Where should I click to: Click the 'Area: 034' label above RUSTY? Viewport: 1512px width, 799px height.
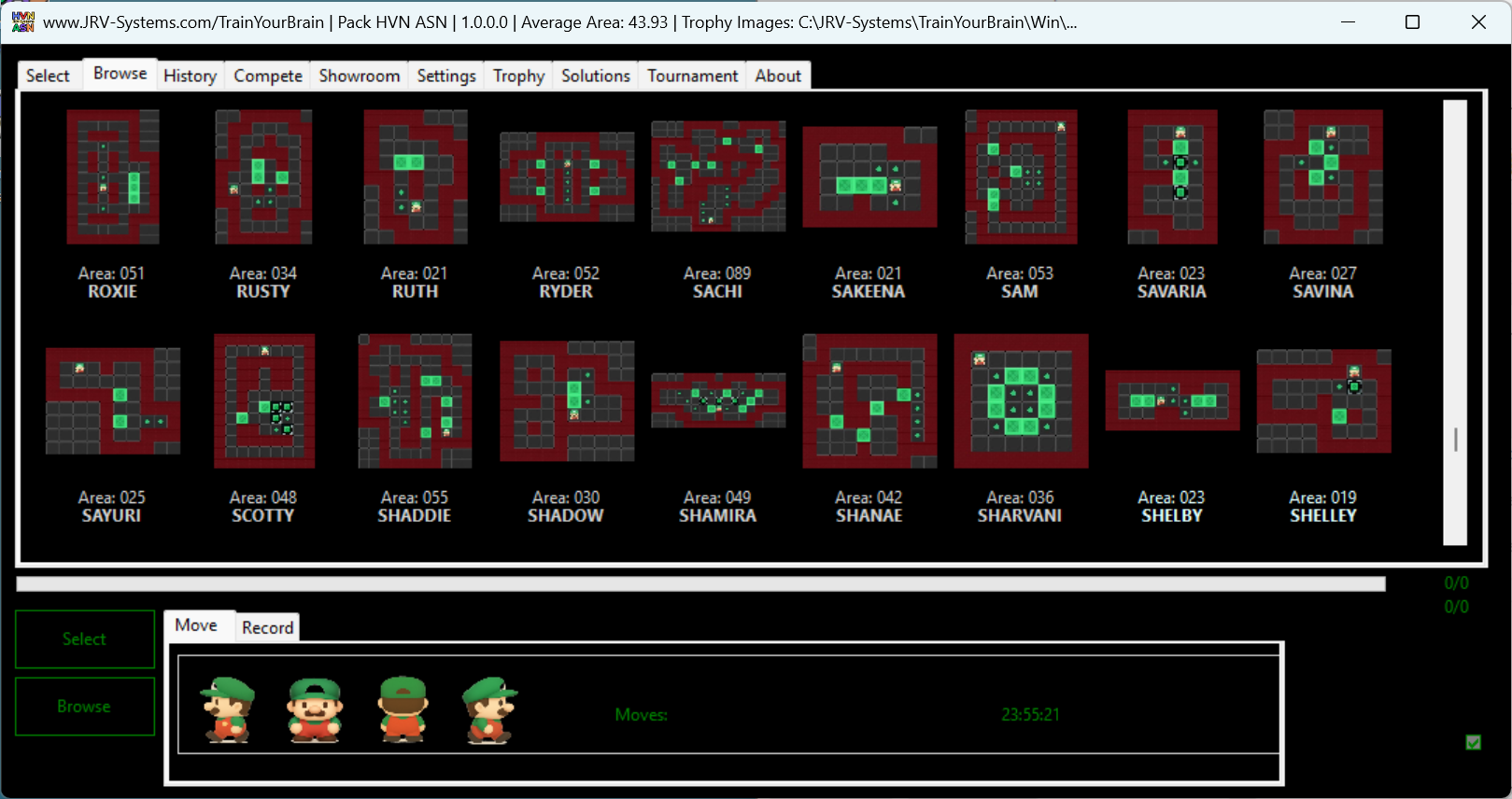[x=263, y=273]
